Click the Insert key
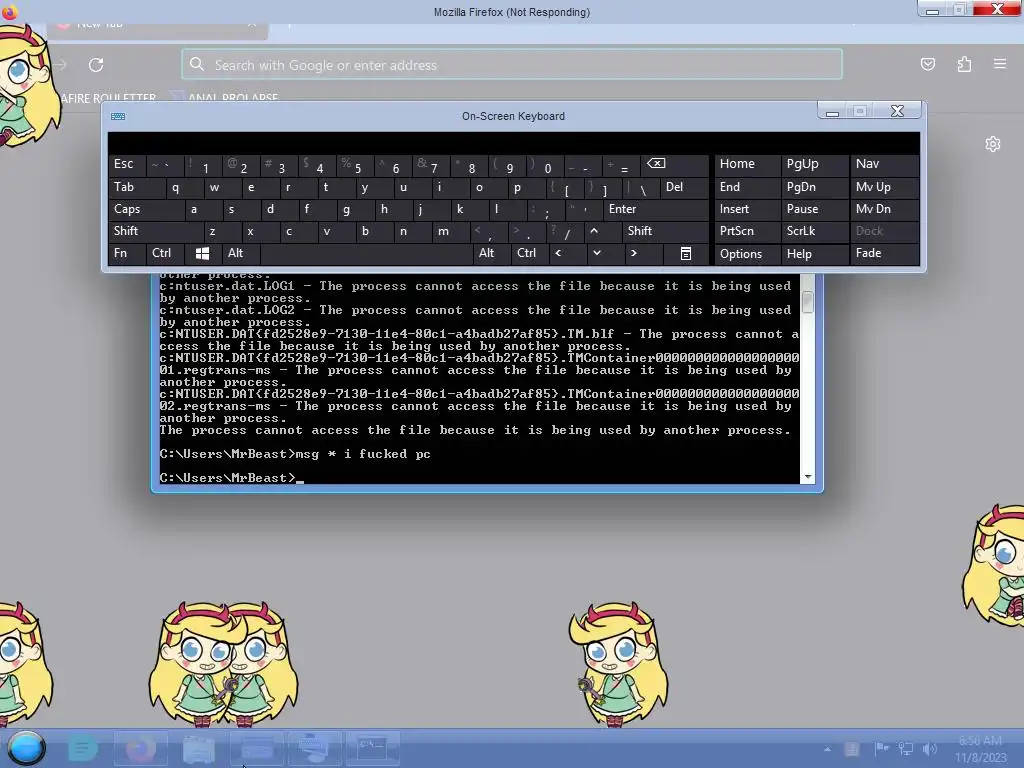Screen dimensions: 1024x768 747,209
